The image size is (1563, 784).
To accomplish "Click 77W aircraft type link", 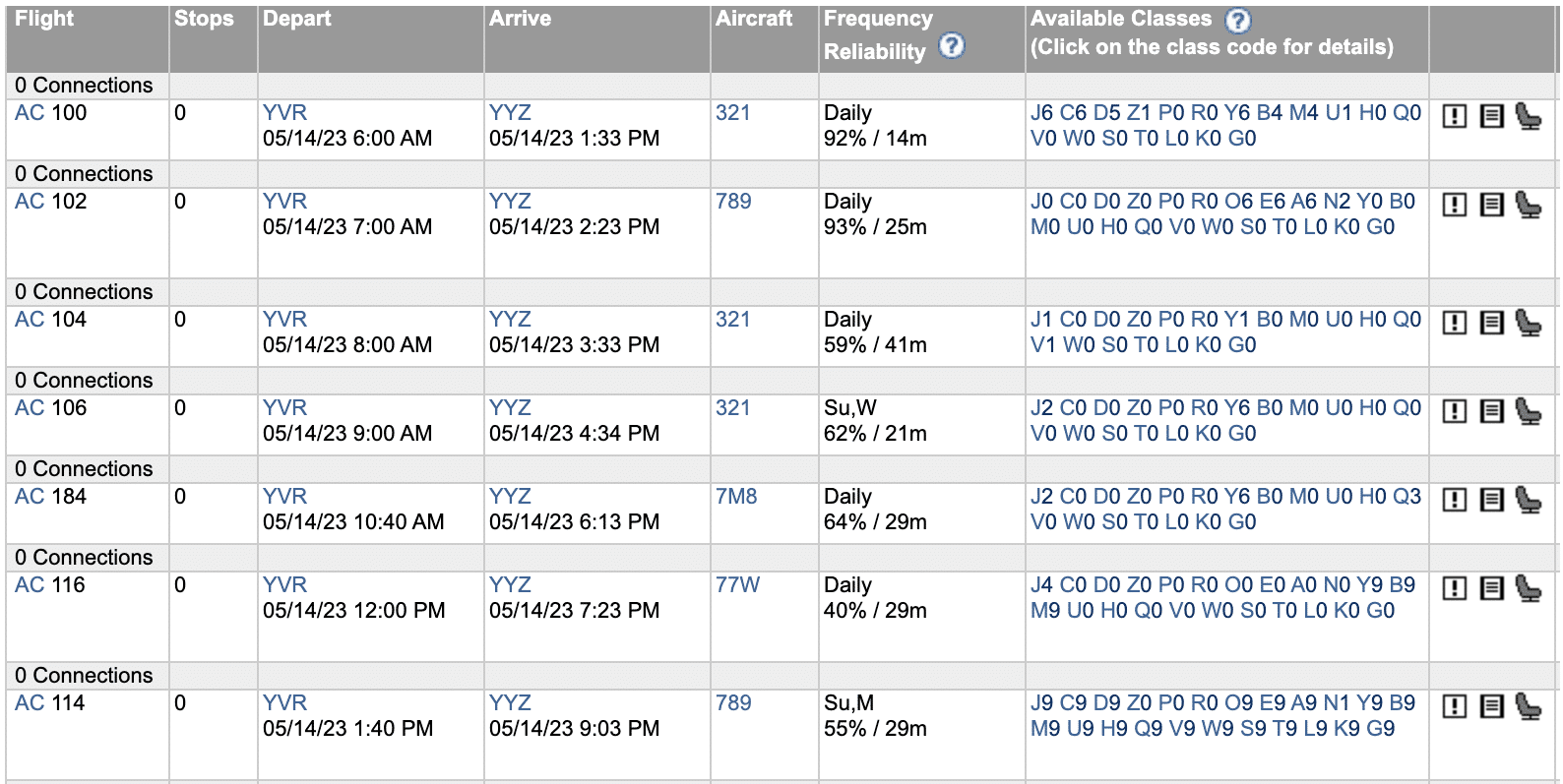I will (737, 585).
